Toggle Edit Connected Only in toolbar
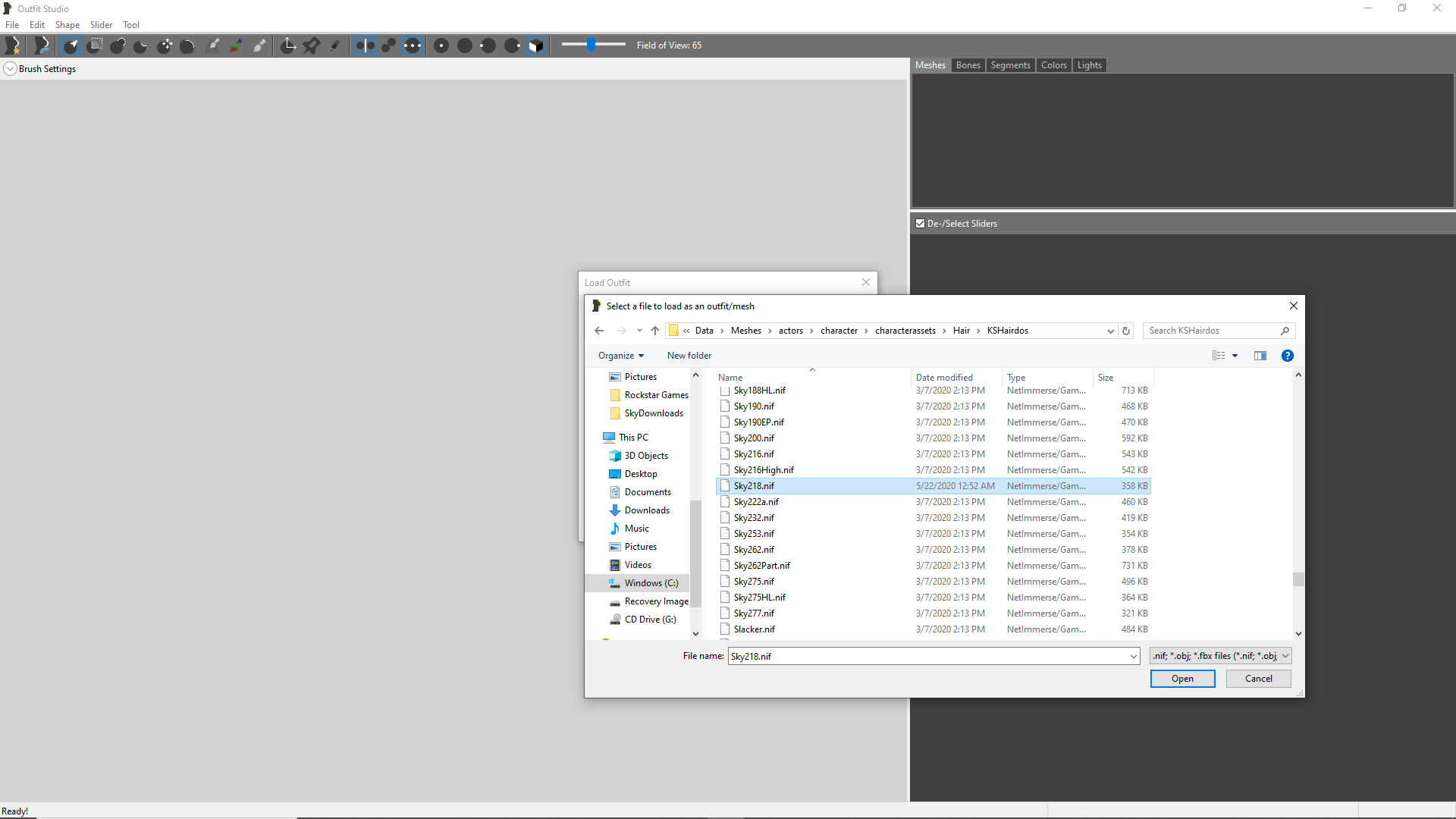Viewport: 1456px width, 819px height. click(x=389, y=45)
